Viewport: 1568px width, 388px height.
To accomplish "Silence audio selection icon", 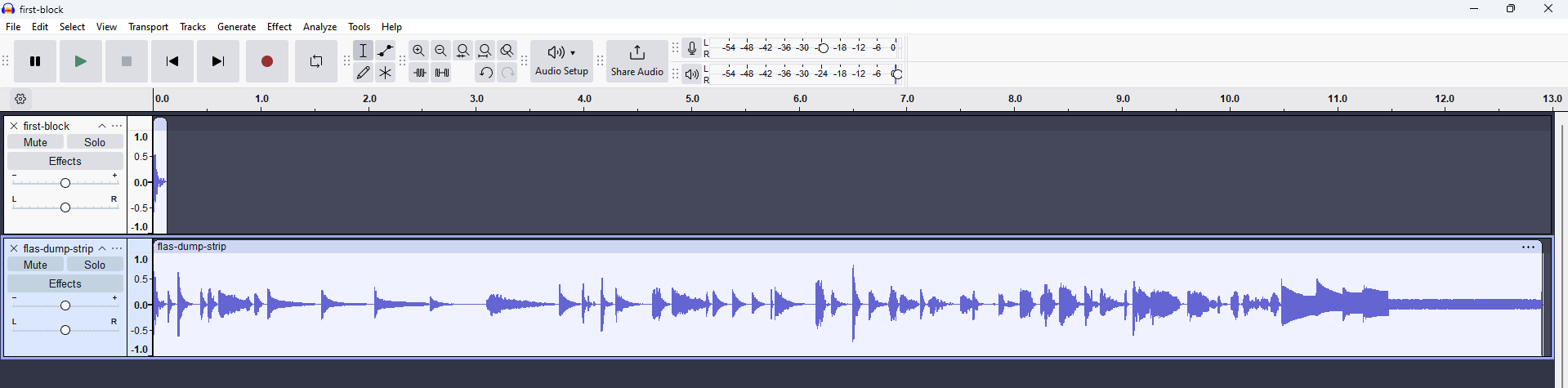I will (x=441, y=73).
